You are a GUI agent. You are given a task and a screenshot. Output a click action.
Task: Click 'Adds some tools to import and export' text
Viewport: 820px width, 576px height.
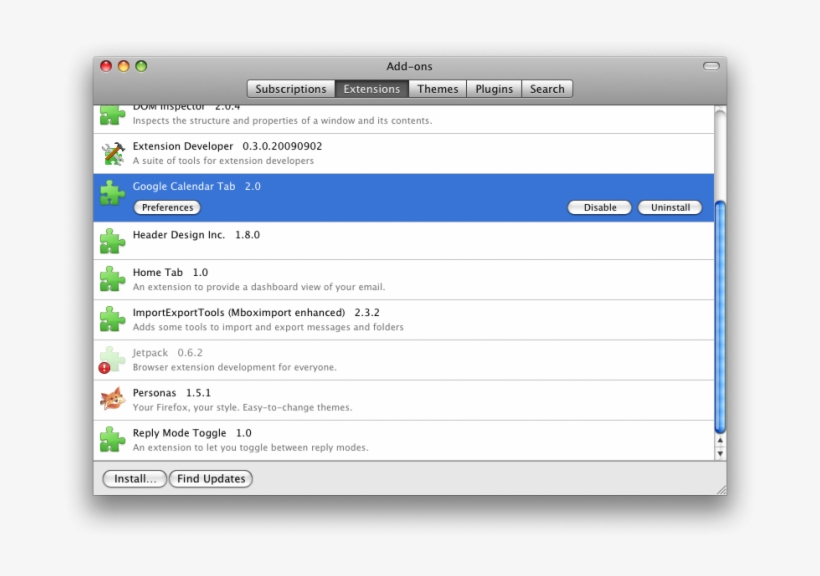click(268, 327)
